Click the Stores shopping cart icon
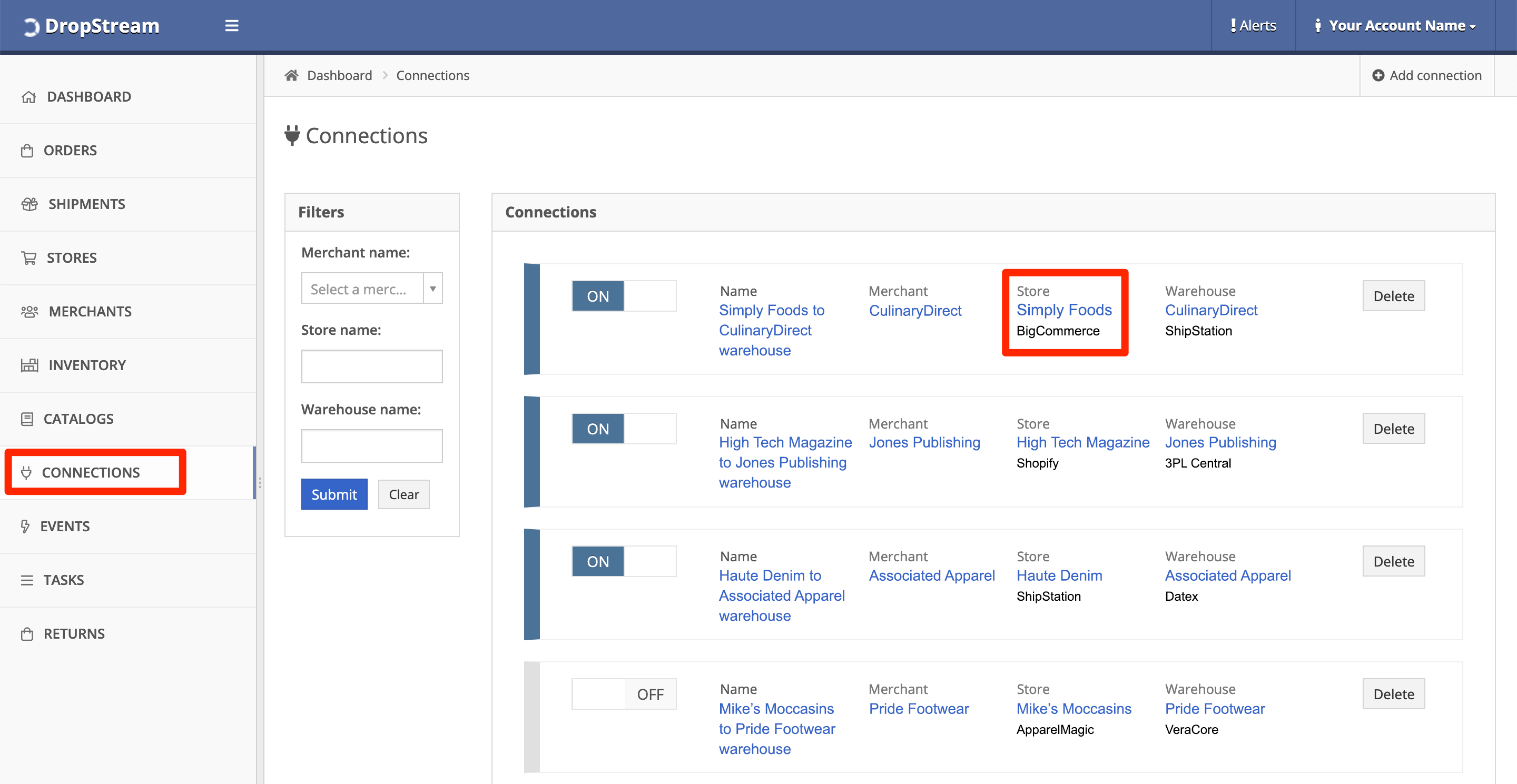The width and height of the screenshot is (1517, 784). tap(29, 258)
